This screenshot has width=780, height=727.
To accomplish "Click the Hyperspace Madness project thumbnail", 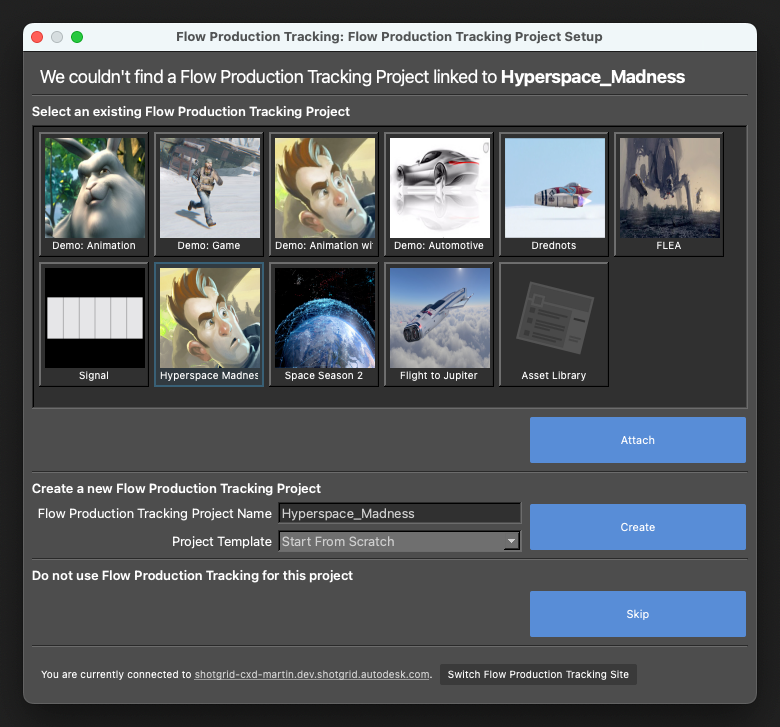I will pyautogui.click(x=209, y=324).
